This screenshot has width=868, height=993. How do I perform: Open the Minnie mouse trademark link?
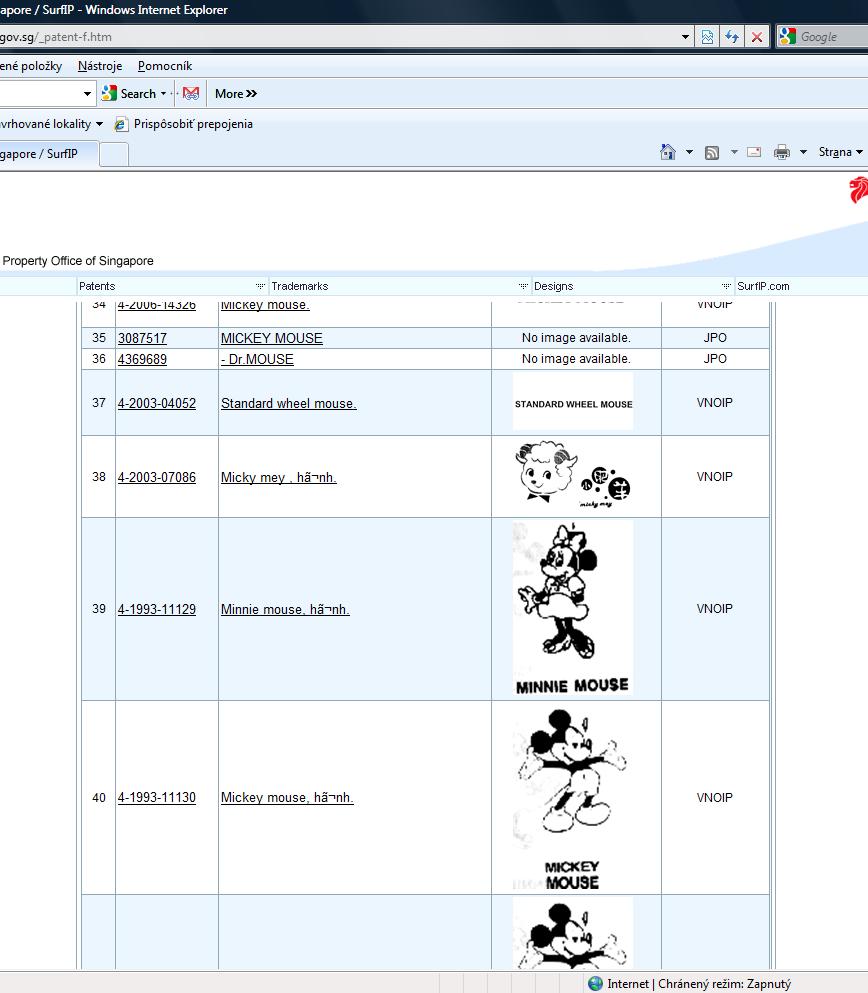[285, 609]
